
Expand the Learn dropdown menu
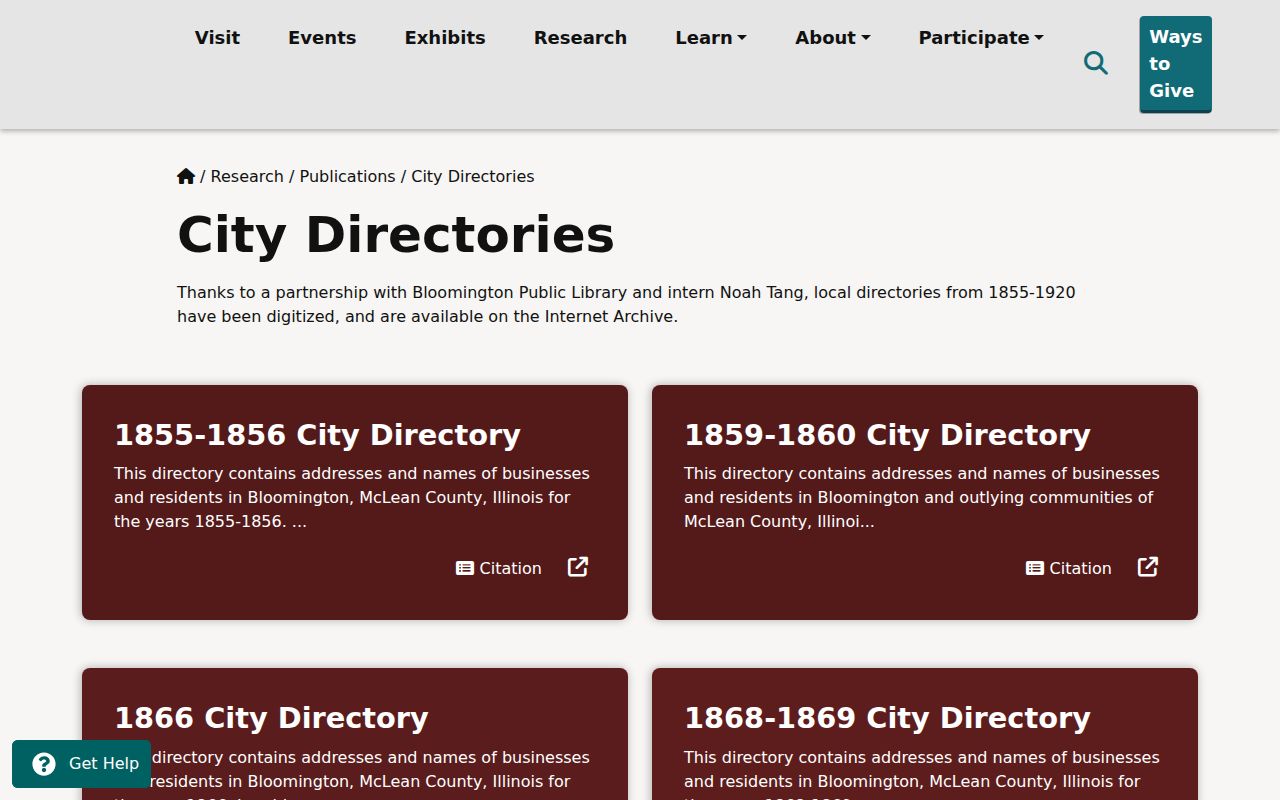(711, 38)
